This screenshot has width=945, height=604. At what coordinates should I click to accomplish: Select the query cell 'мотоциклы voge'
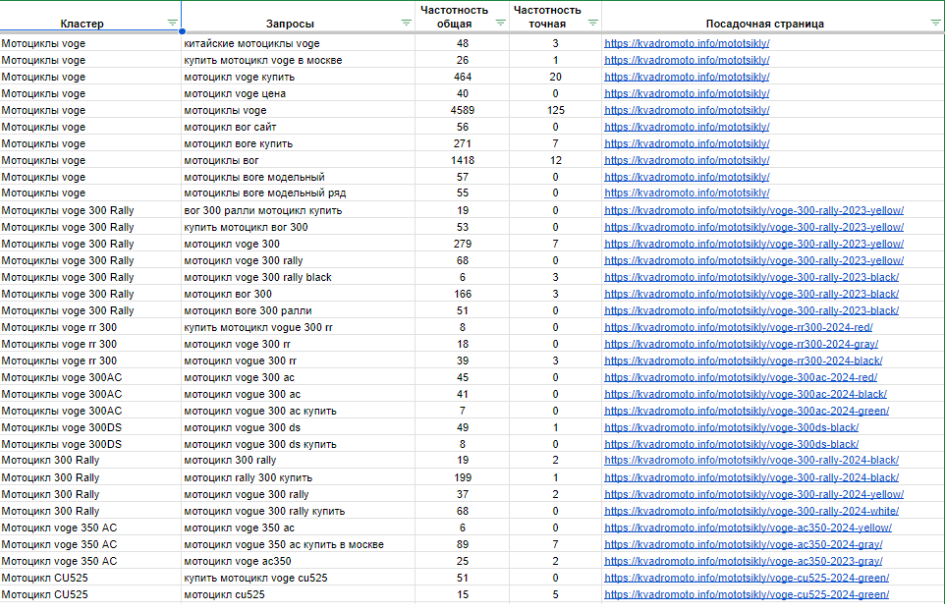click(x=298, y=110)
